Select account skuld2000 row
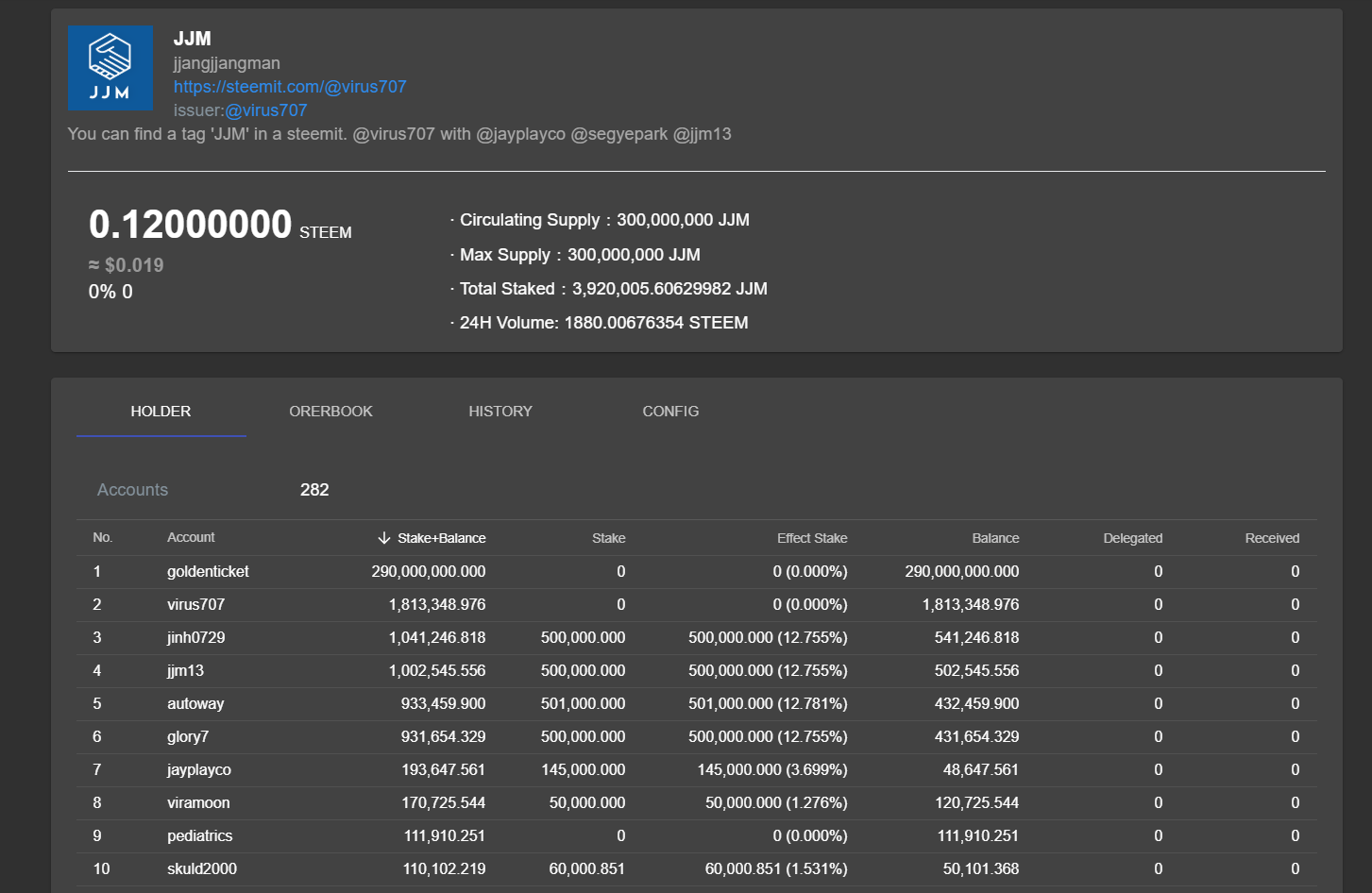1372x893 pixels. (697, 869)
